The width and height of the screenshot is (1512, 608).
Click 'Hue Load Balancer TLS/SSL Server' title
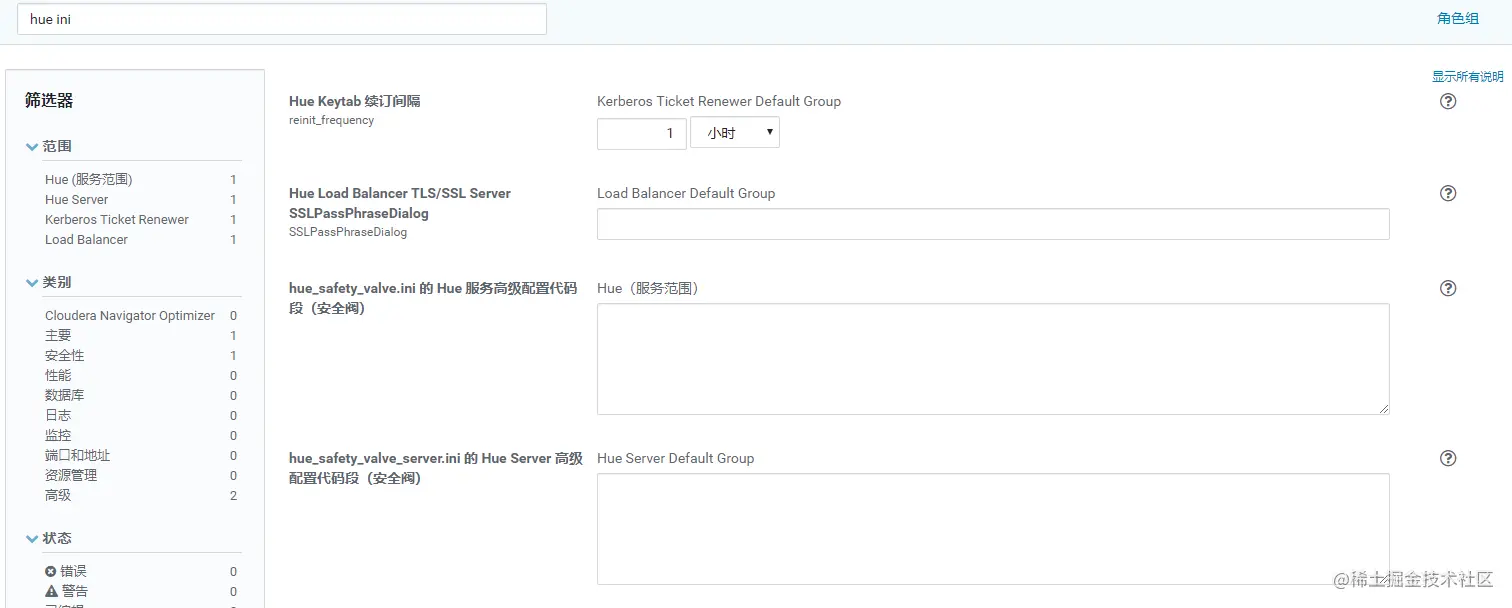pyautogui.click(x=400, y=193)
